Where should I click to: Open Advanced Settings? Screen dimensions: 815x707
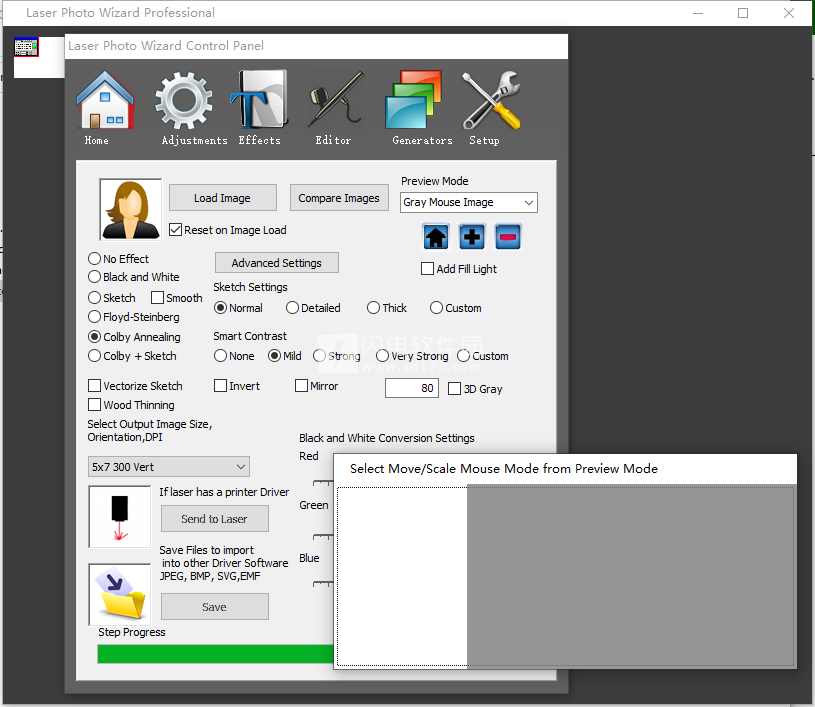[x=277, y=263]
